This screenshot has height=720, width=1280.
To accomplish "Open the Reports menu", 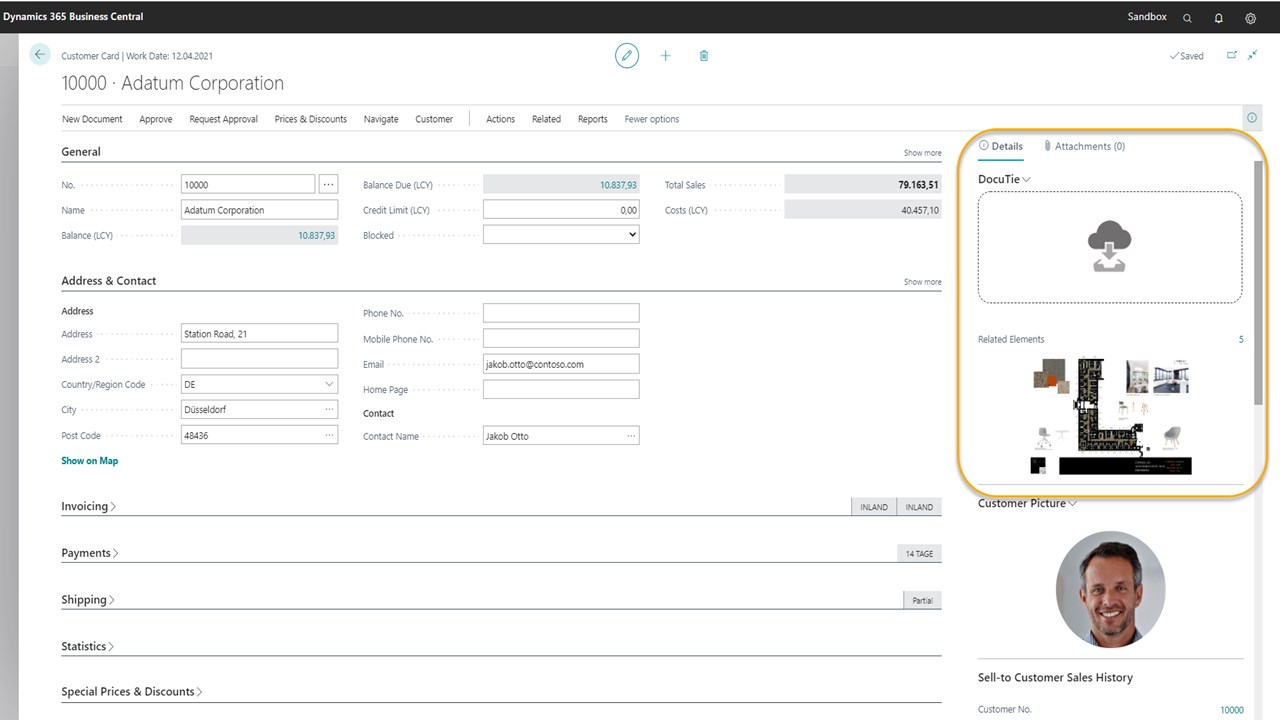I will tap(593, 119).
